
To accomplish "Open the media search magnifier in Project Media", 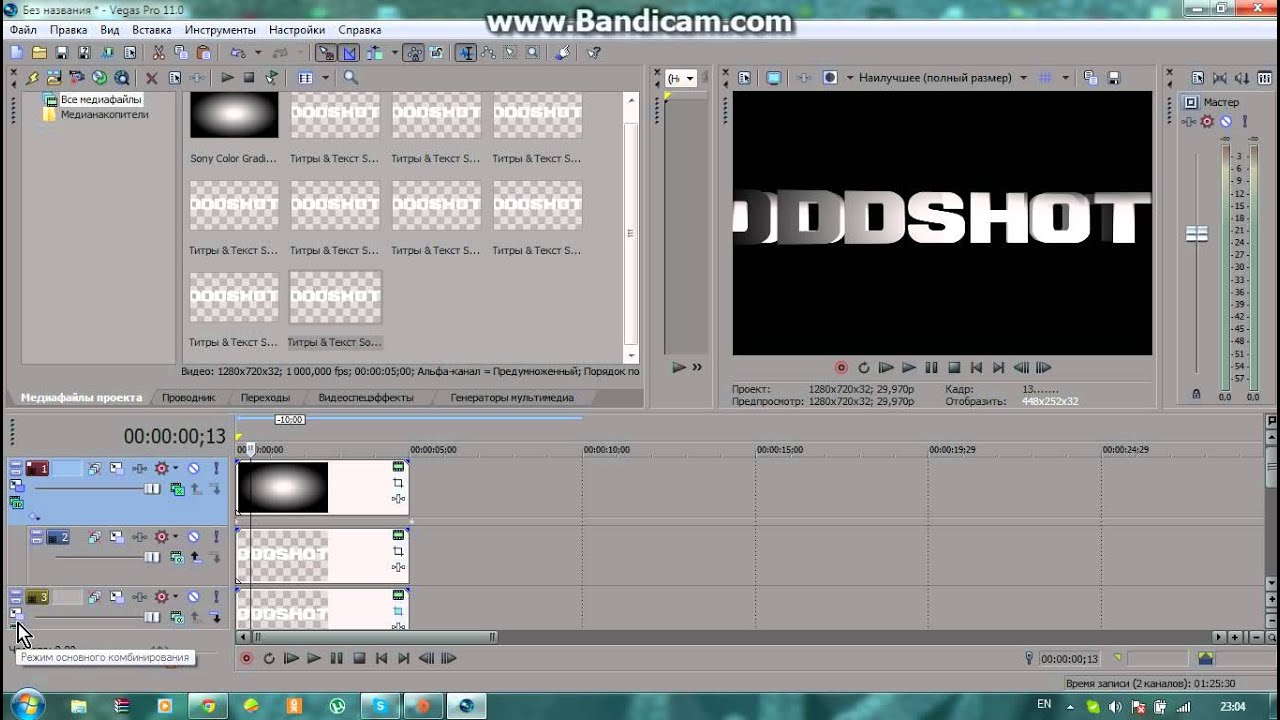I will (350, 78).
